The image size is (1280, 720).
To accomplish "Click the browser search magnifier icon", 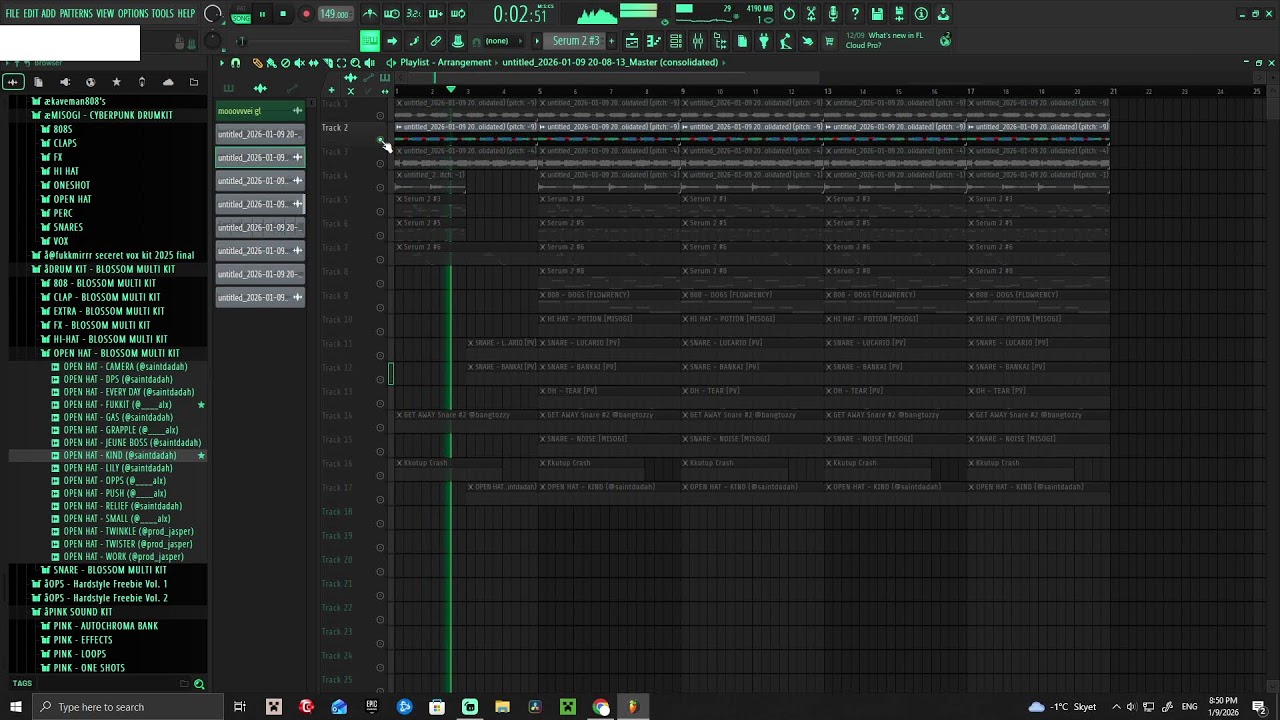I will point(199,684).
